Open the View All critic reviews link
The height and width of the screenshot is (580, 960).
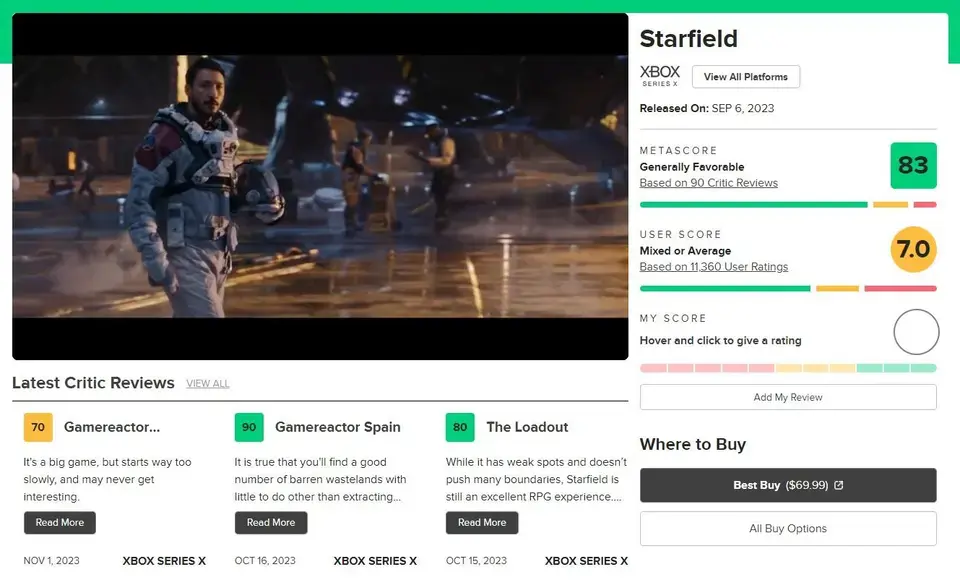[x=207, y=384]
